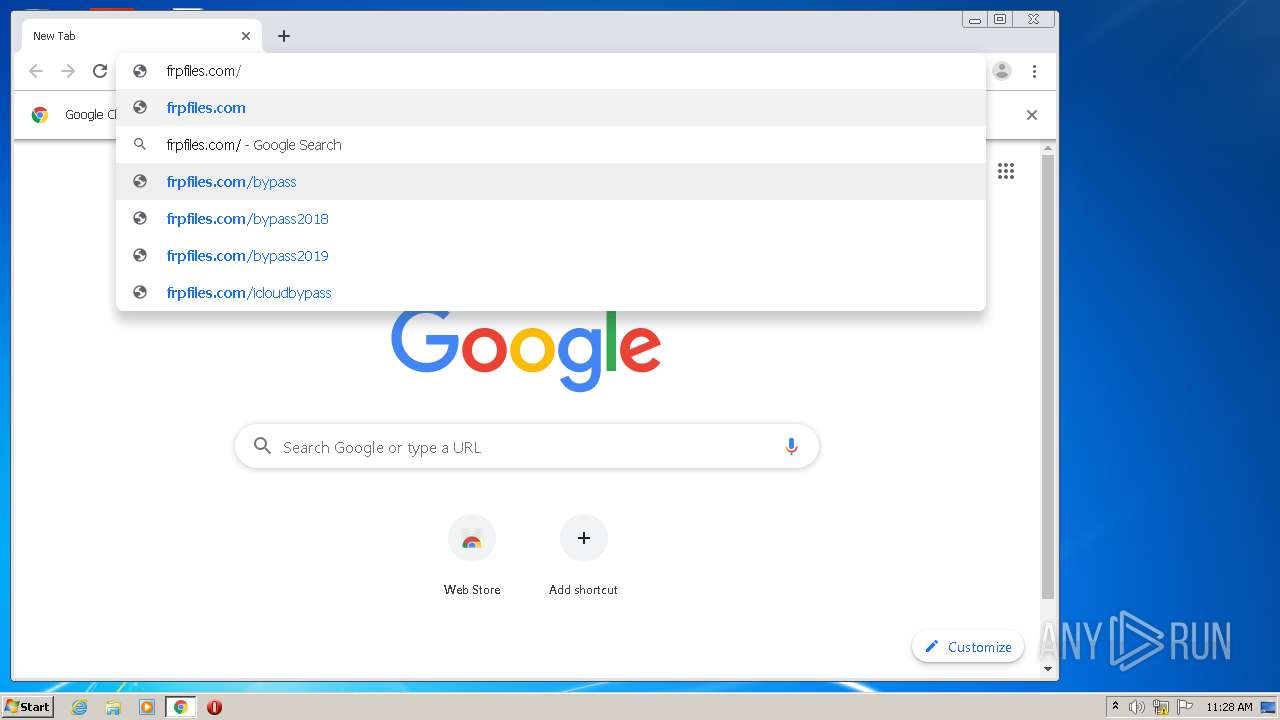Image resolution: width=1280 pixels, height=720 pixels.
Task: Open the volume tray icon
Action: tap(1137, 707)
